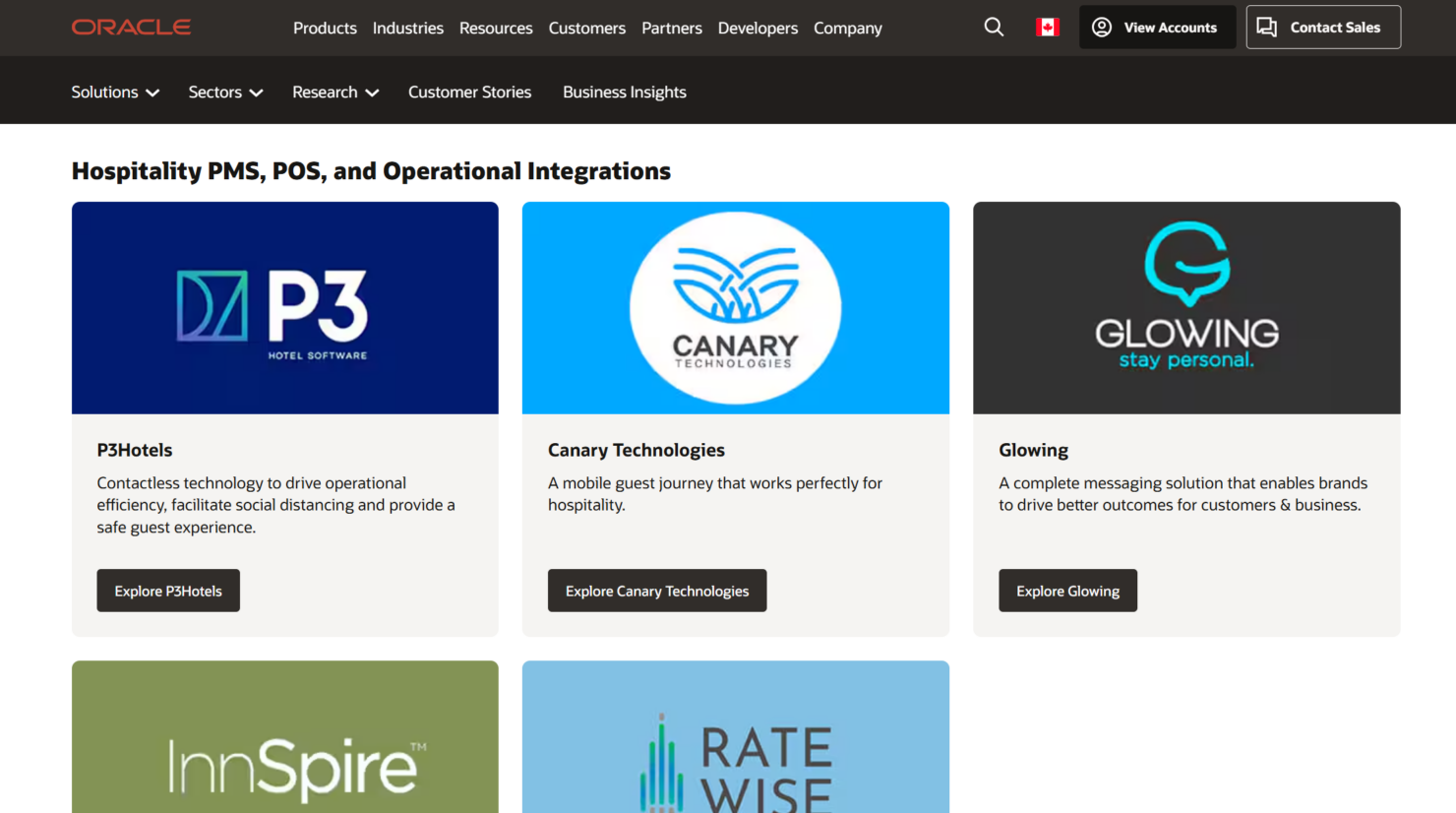Expand the Solutions dropdown

click(115, 92)
